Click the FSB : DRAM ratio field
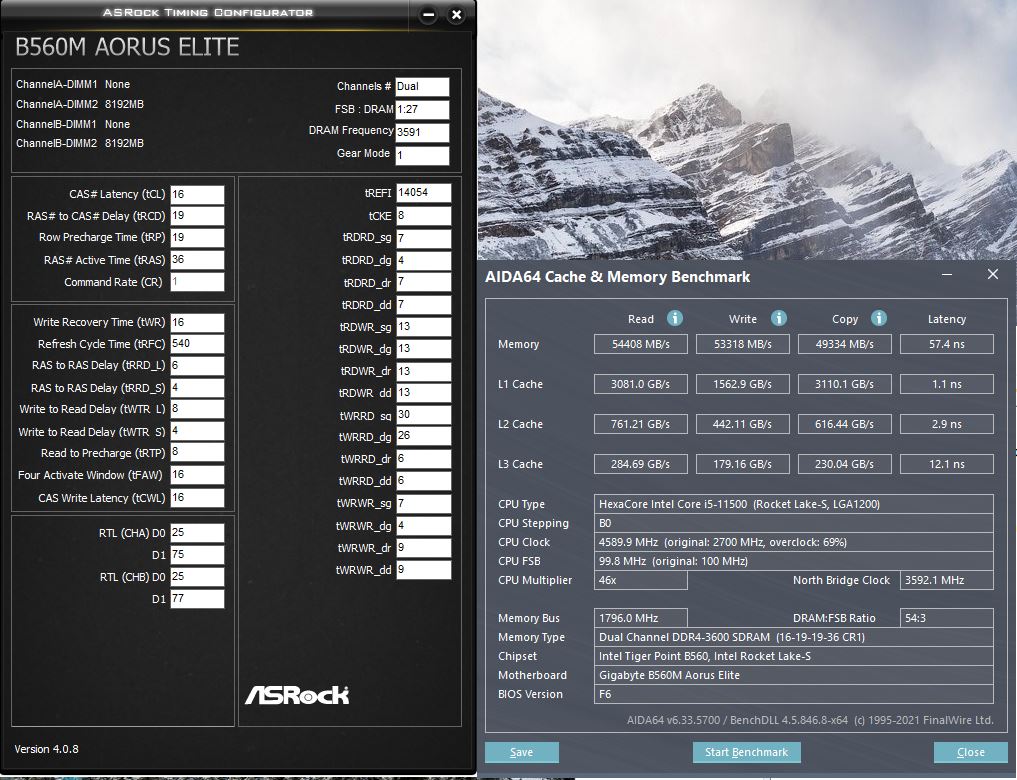The width and height of the screenshot is (1017, 780). (x=422, y=110)
